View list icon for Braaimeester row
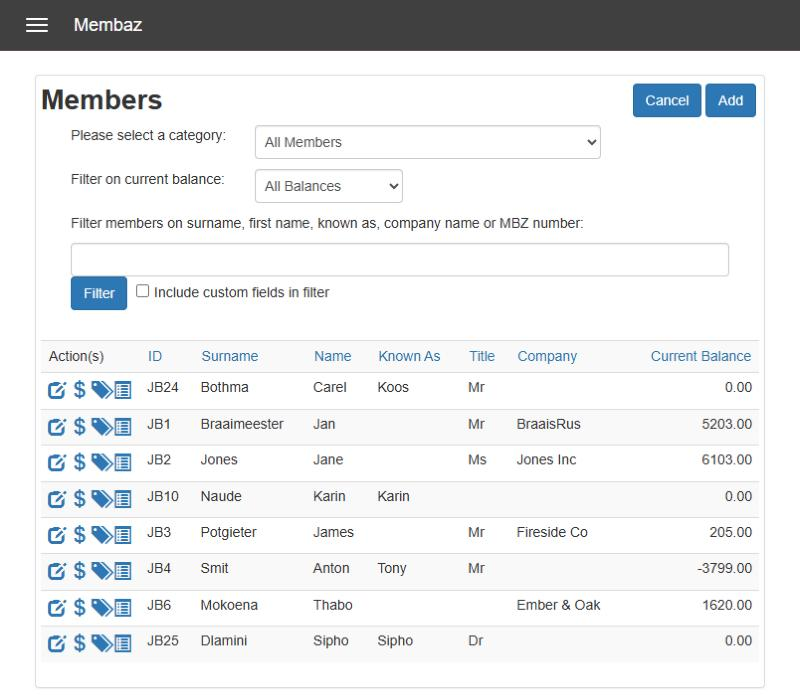 point(122,427)
